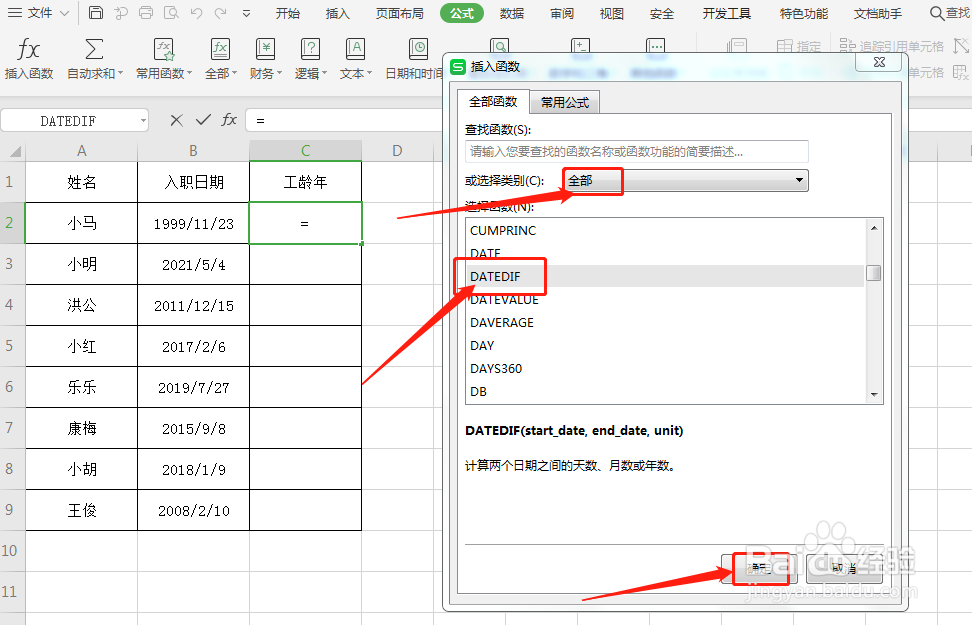Click the Save icon in quick access bar
972x625 pixels.
click(95, 12)
